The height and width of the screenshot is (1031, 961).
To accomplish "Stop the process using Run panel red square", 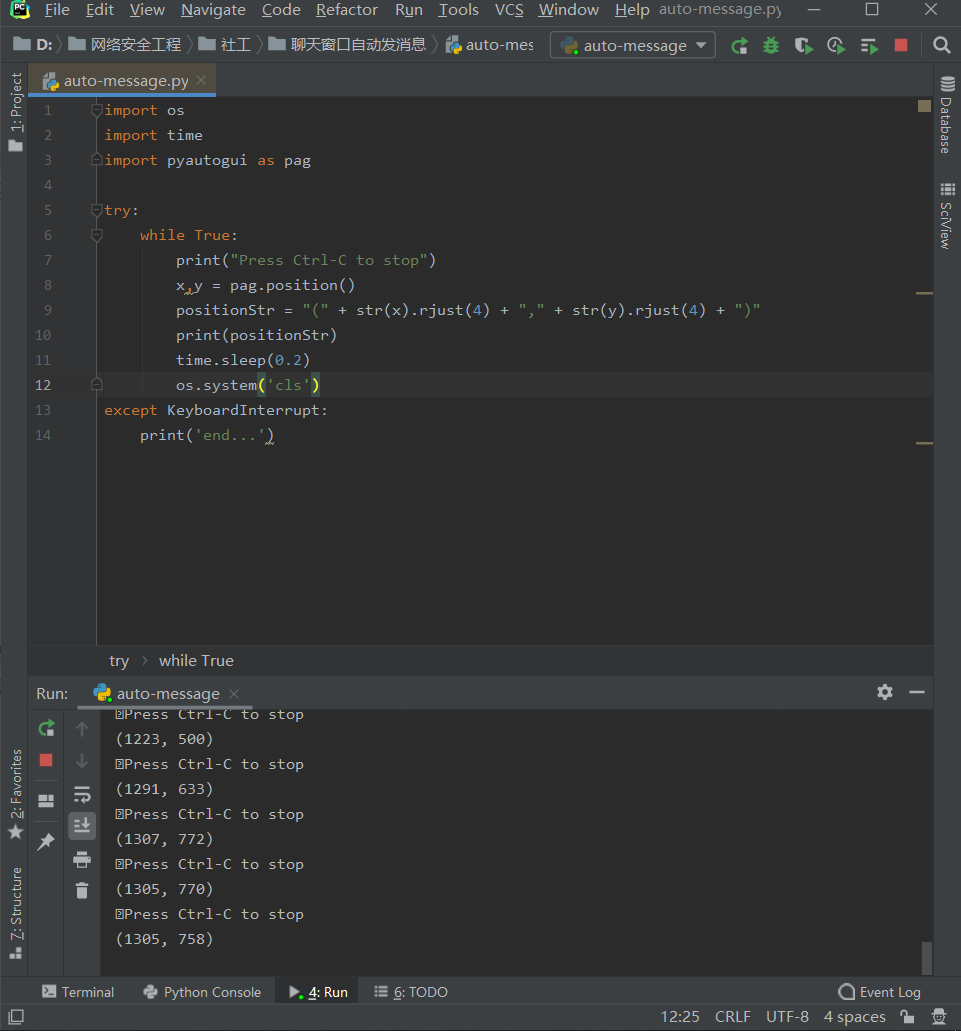I will click(46, 760).
